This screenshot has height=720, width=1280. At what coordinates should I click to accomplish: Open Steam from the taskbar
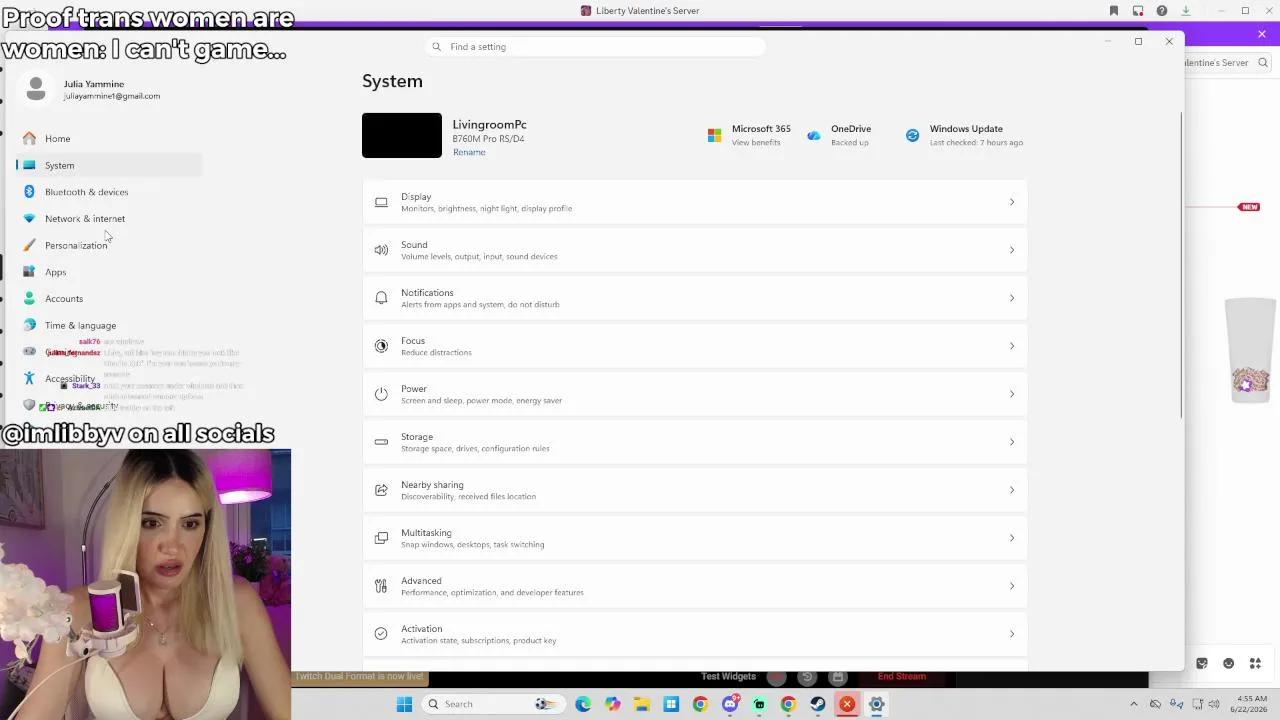[x=818, y=704]
